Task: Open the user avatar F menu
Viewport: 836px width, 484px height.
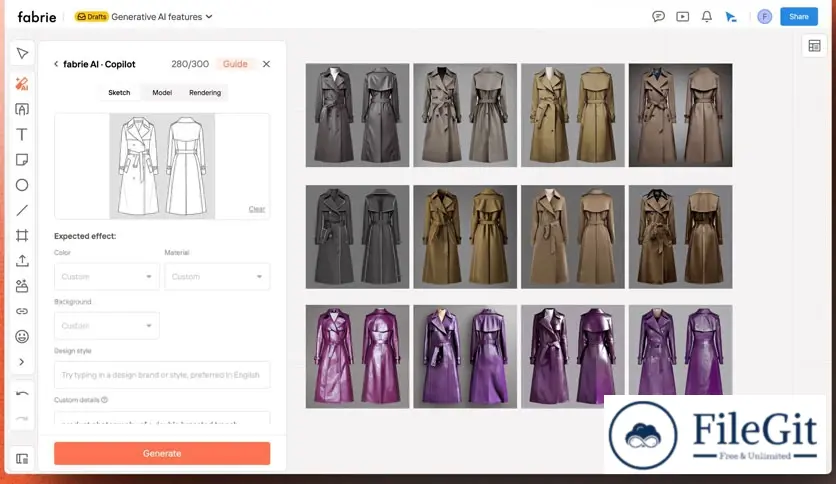Action: 765,17
